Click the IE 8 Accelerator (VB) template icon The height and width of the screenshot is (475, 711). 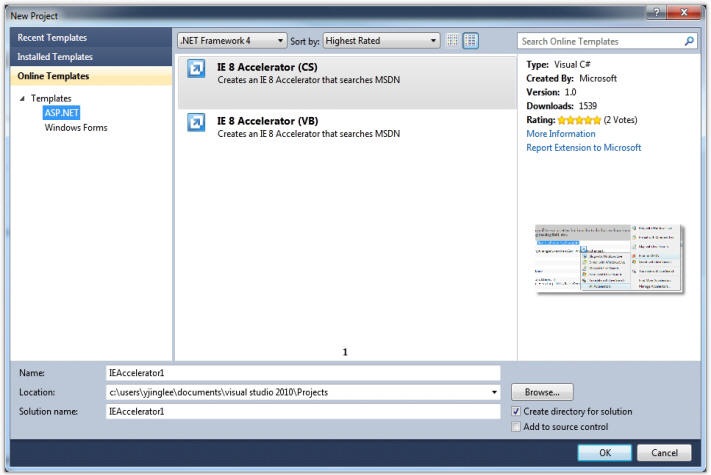pyautogui.click(x=196, y=123)
